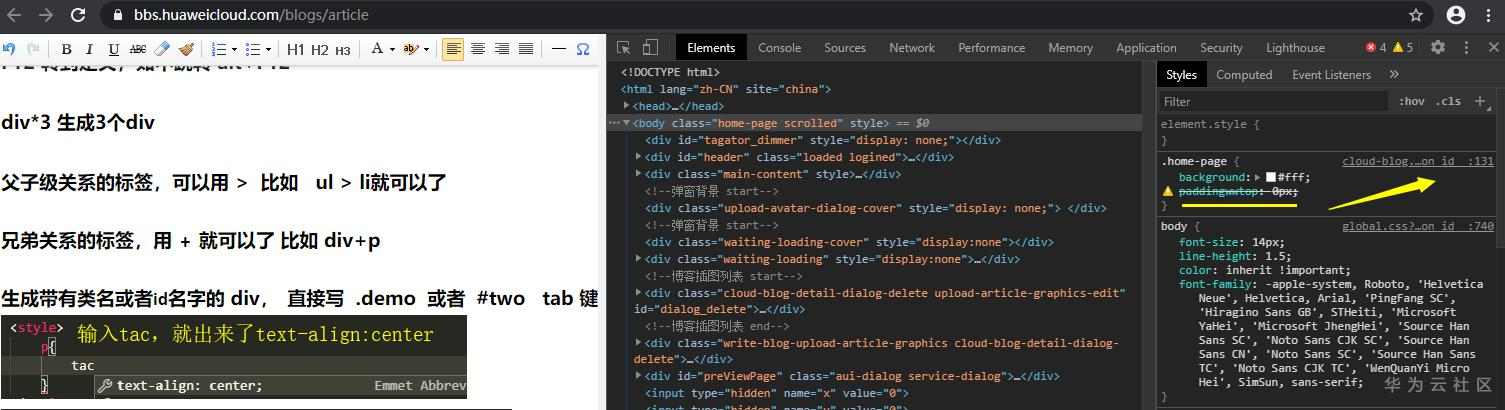The width and height of the screenshot is (1505, 410).
Task: Open DevTools settings gear
Action: pos(1438,47)
